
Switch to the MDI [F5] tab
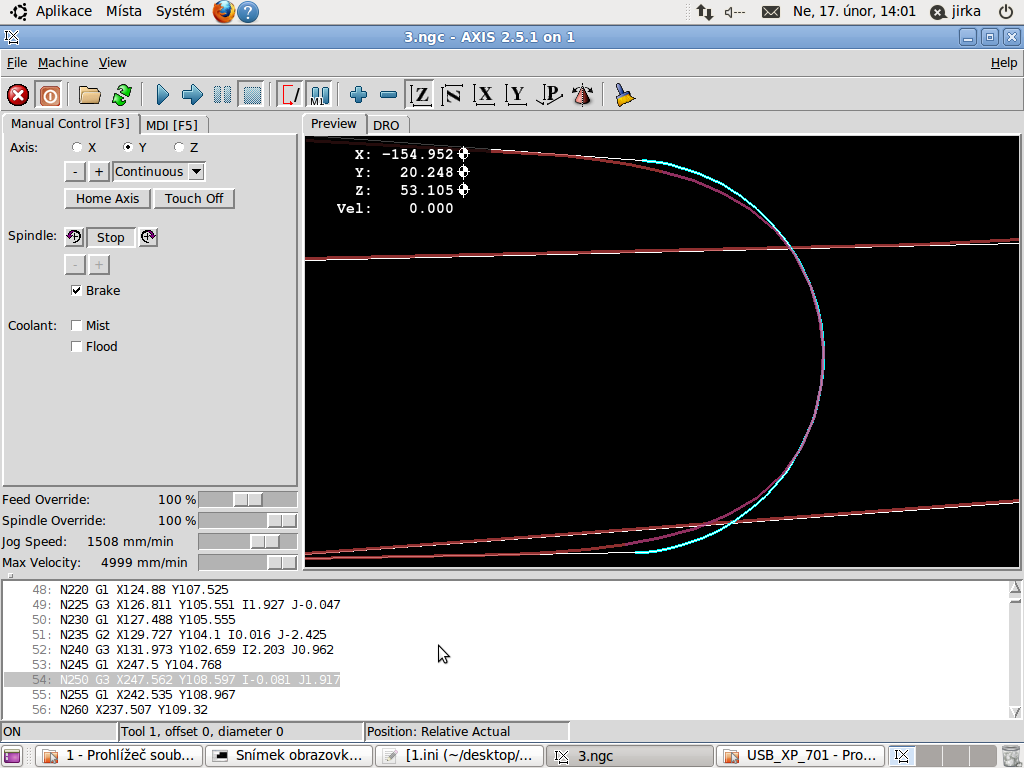(171, 125)
